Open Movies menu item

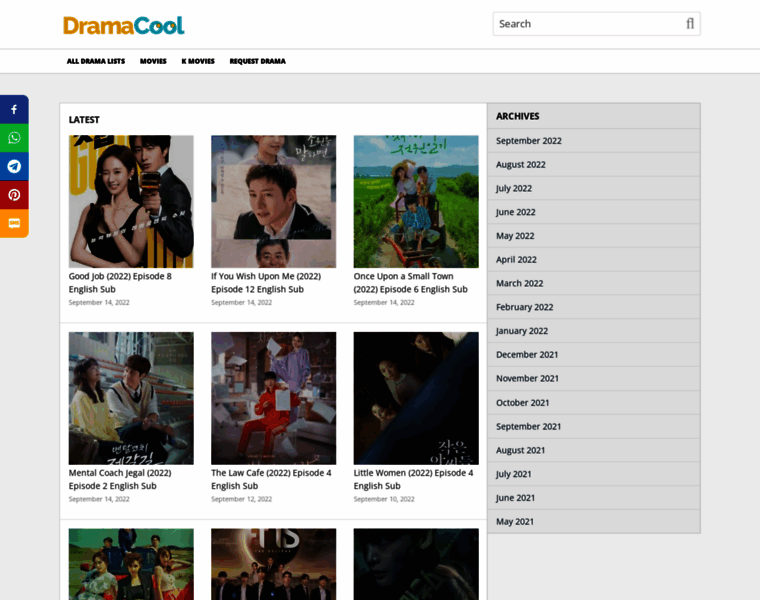[x=153, y=61]
